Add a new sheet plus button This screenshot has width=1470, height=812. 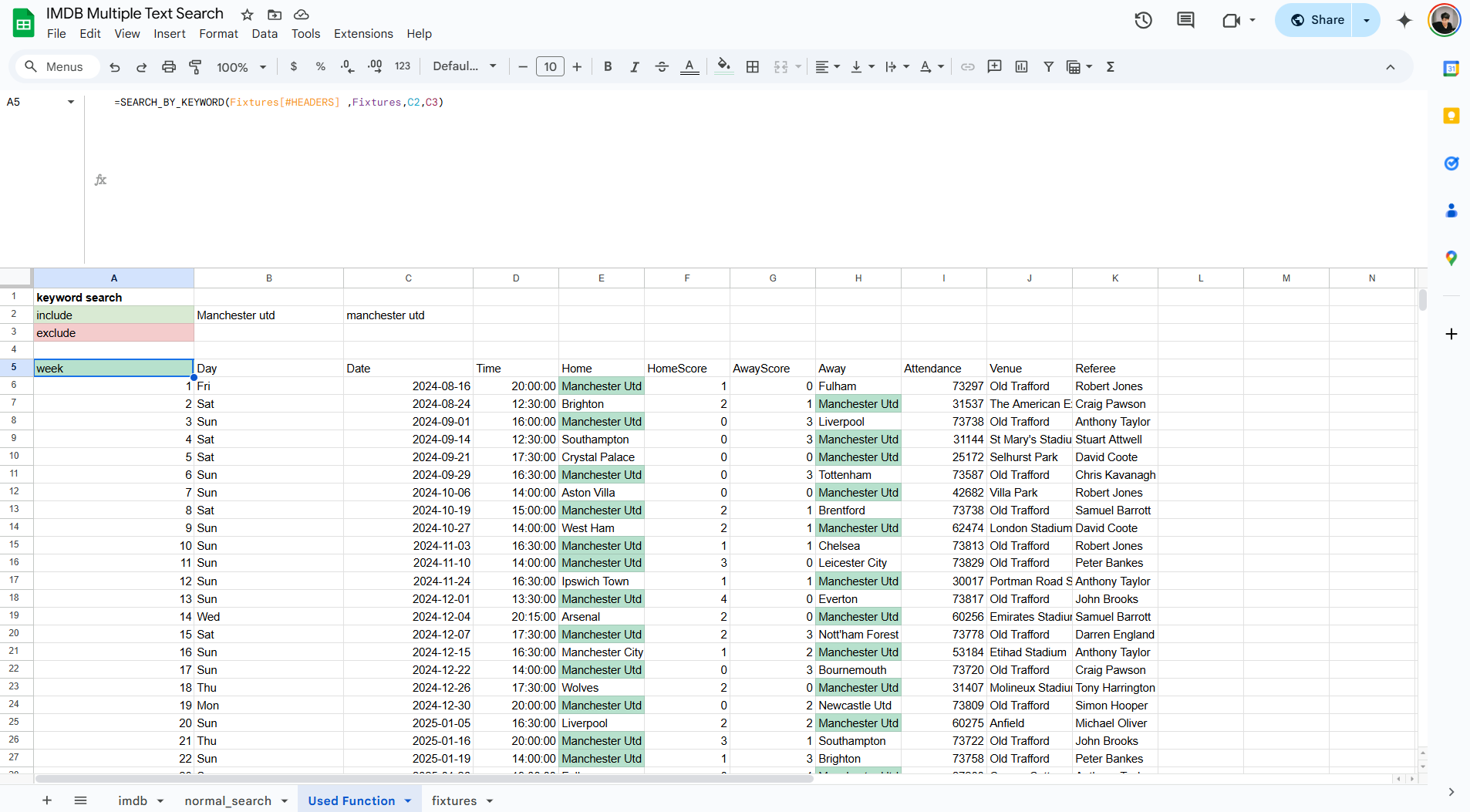(x=47, y=800)
